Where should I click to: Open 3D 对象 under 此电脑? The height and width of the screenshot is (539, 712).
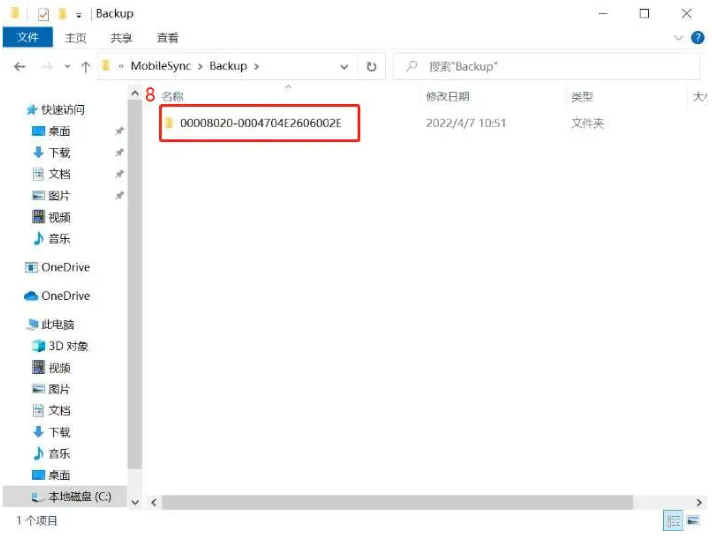[60, 346]
